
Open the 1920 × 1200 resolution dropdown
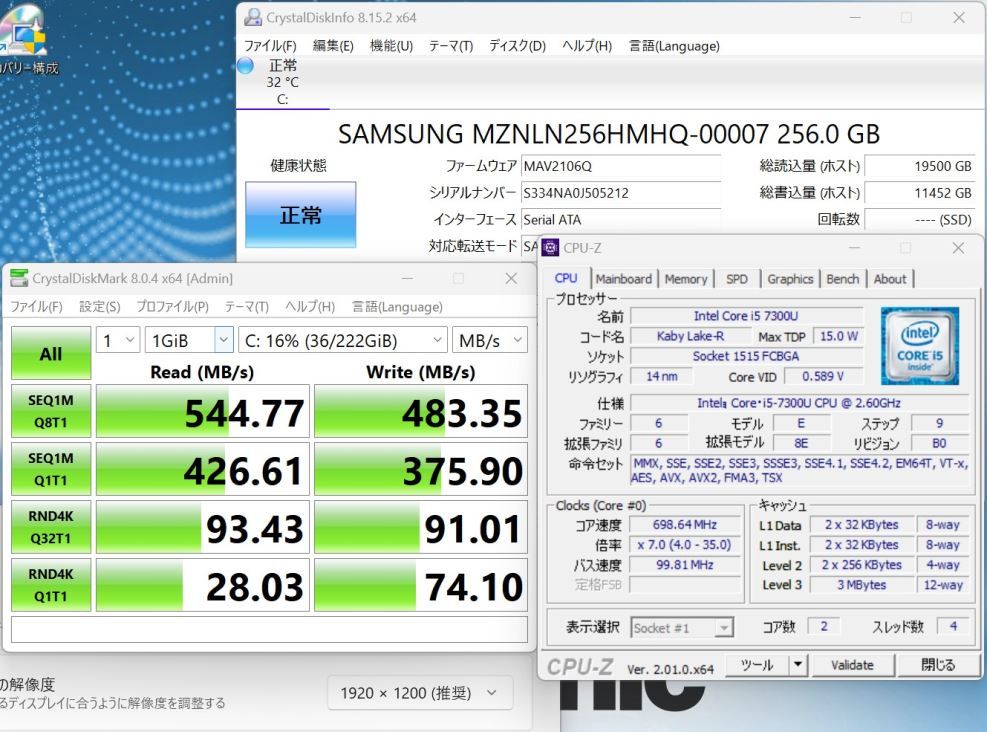[420, 693]
